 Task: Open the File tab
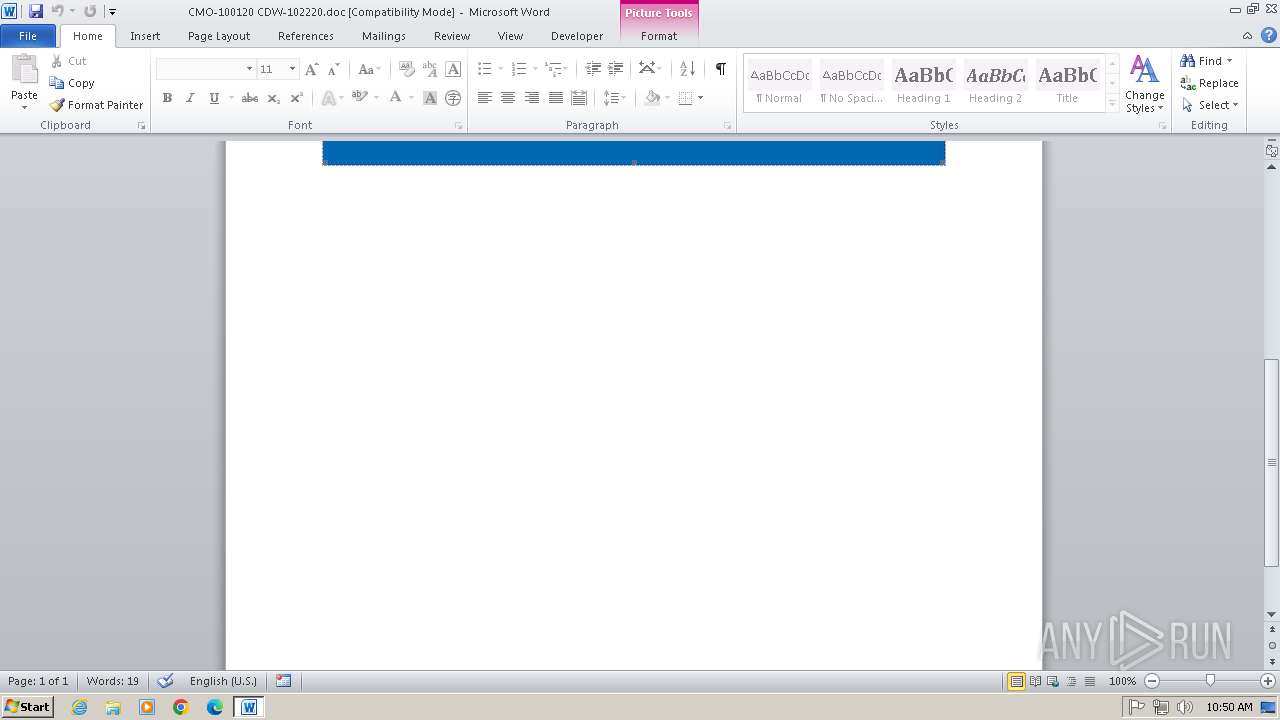(x=28, y=36)
